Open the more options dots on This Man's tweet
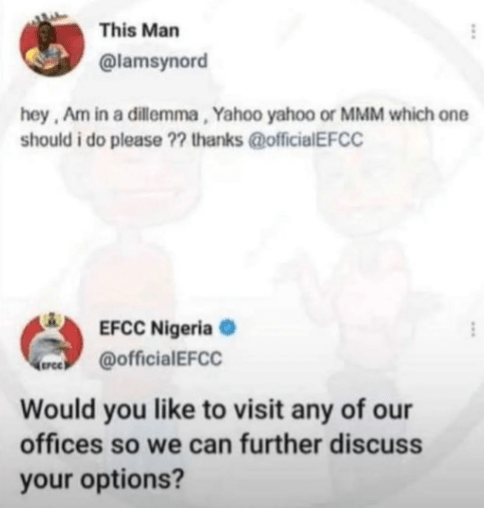This screenshot has height=508, width=484. pos(472,32)
